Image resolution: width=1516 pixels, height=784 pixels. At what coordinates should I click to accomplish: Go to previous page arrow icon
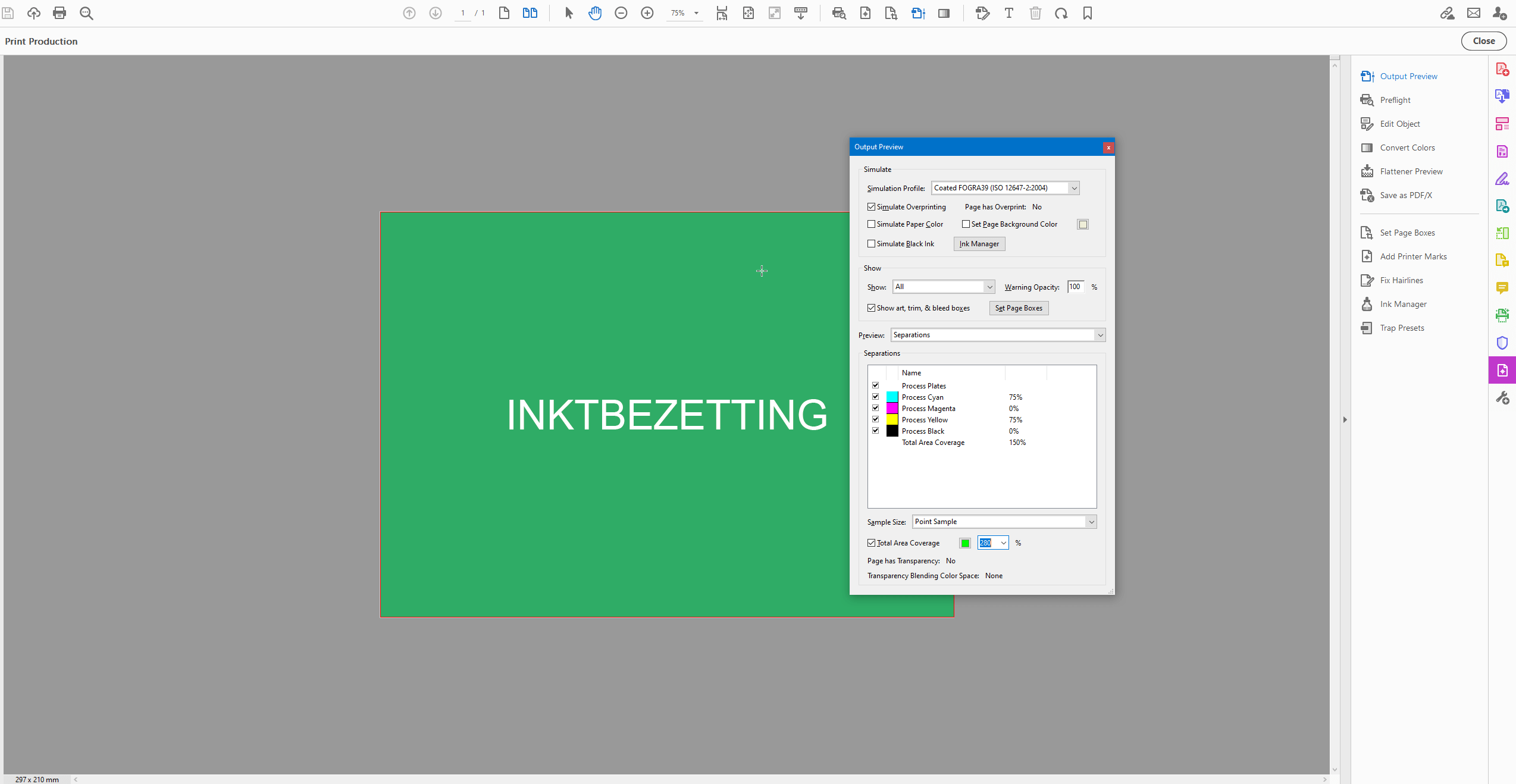click(409, 13)
